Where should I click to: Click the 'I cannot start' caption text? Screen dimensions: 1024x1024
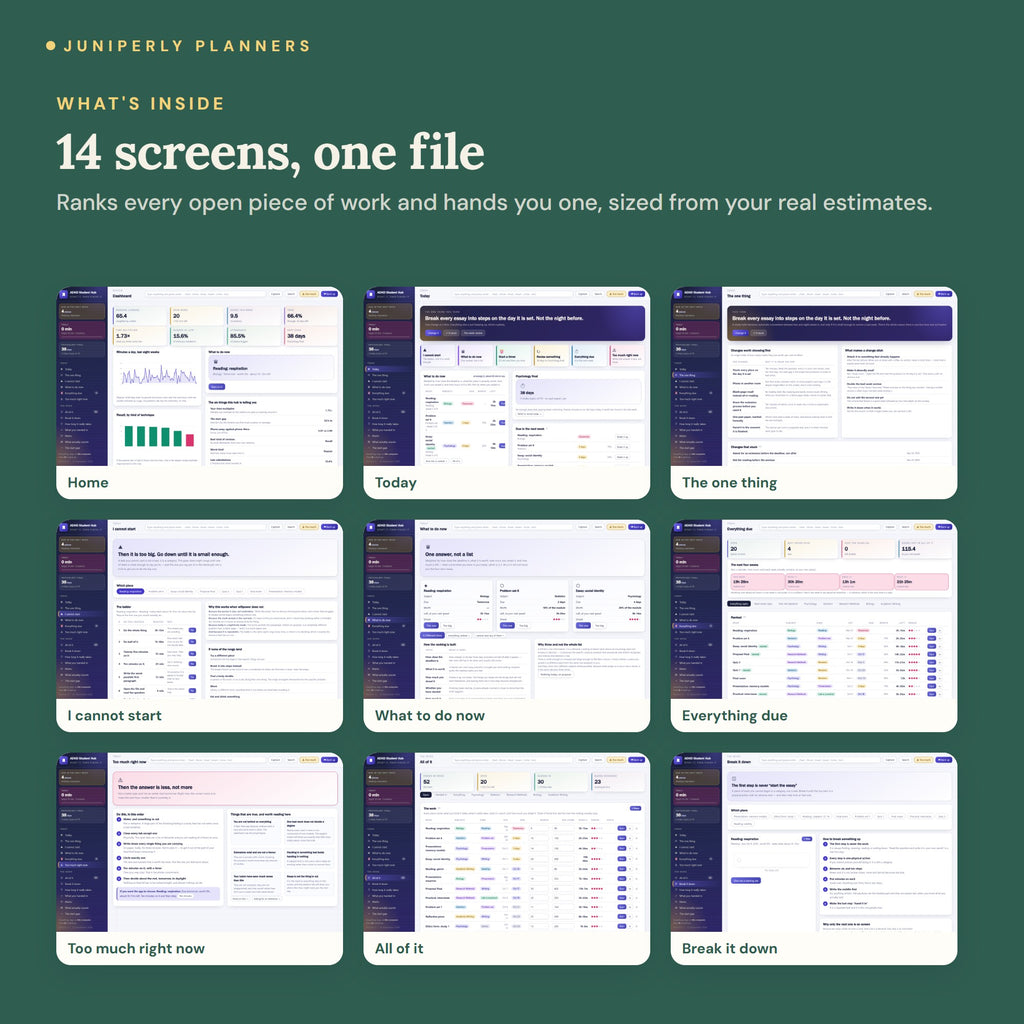[114, 716]
